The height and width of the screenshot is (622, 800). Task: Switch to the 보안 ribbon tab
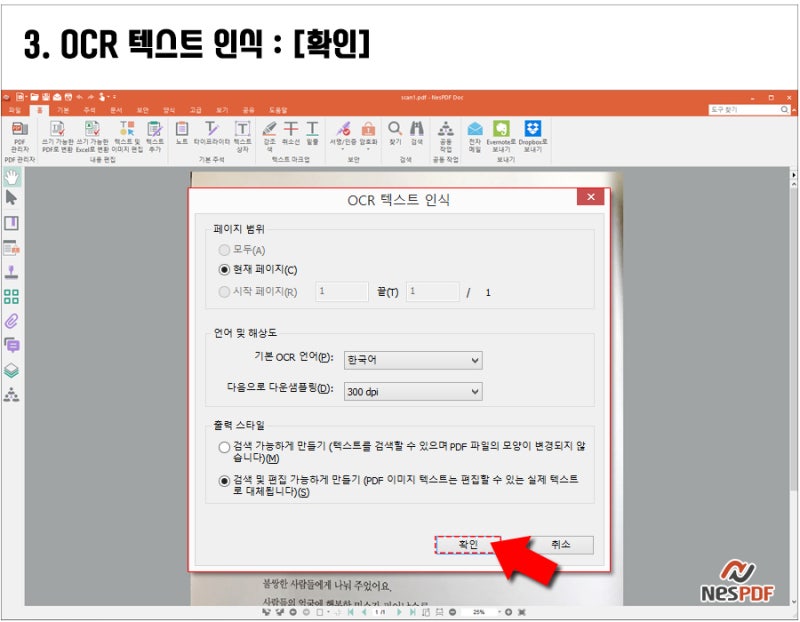pyautogui.click(x=143, y=110)
